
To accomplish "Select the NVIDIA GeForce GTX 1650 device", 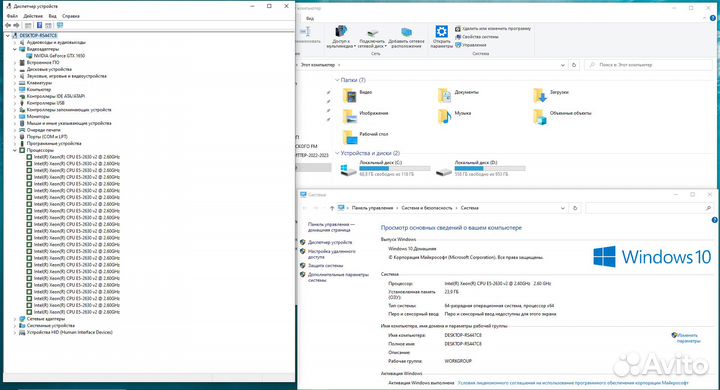I will 59,56.
